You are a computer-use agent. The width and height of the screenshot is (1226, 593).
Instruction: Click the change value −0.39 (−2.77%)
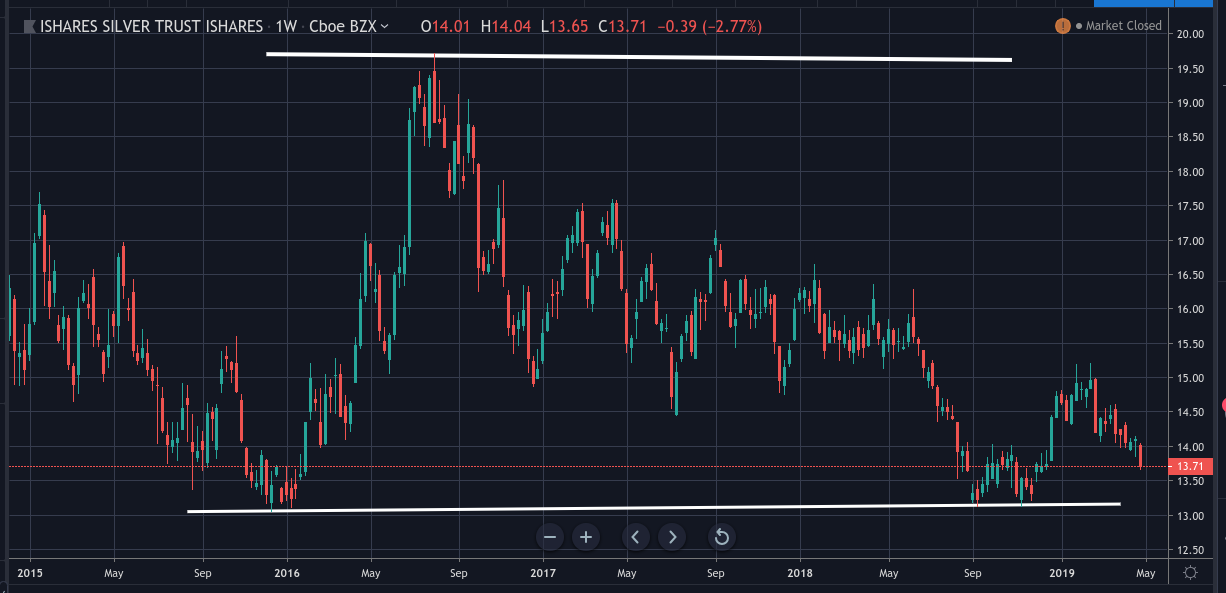tap(711, 26)
